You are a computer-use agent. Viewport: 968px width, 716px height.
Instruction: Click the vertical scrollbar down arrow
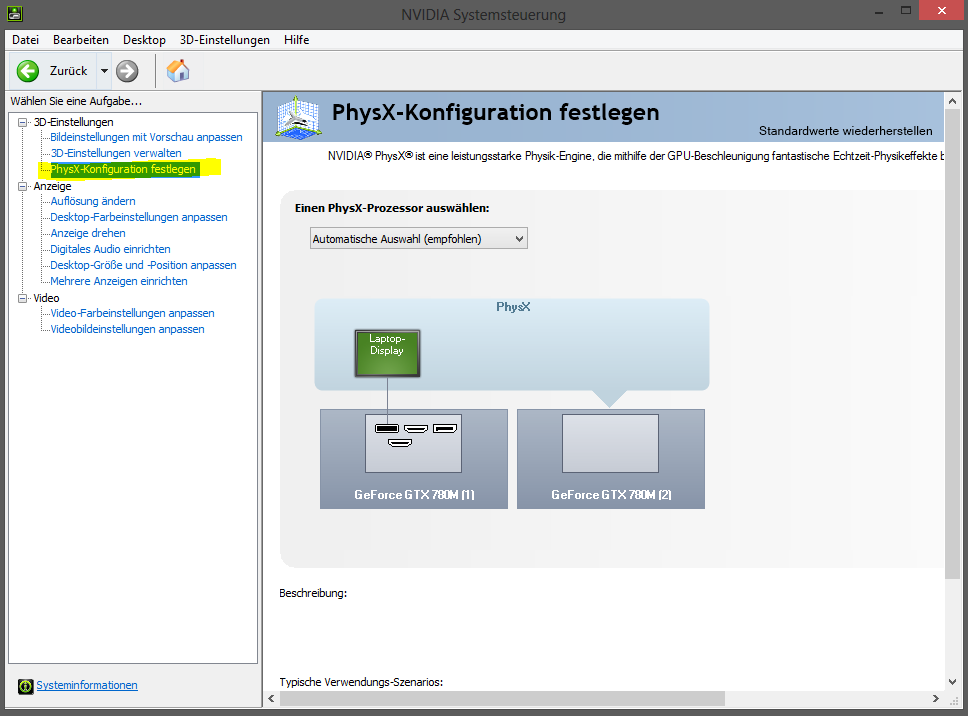(953, 682)
